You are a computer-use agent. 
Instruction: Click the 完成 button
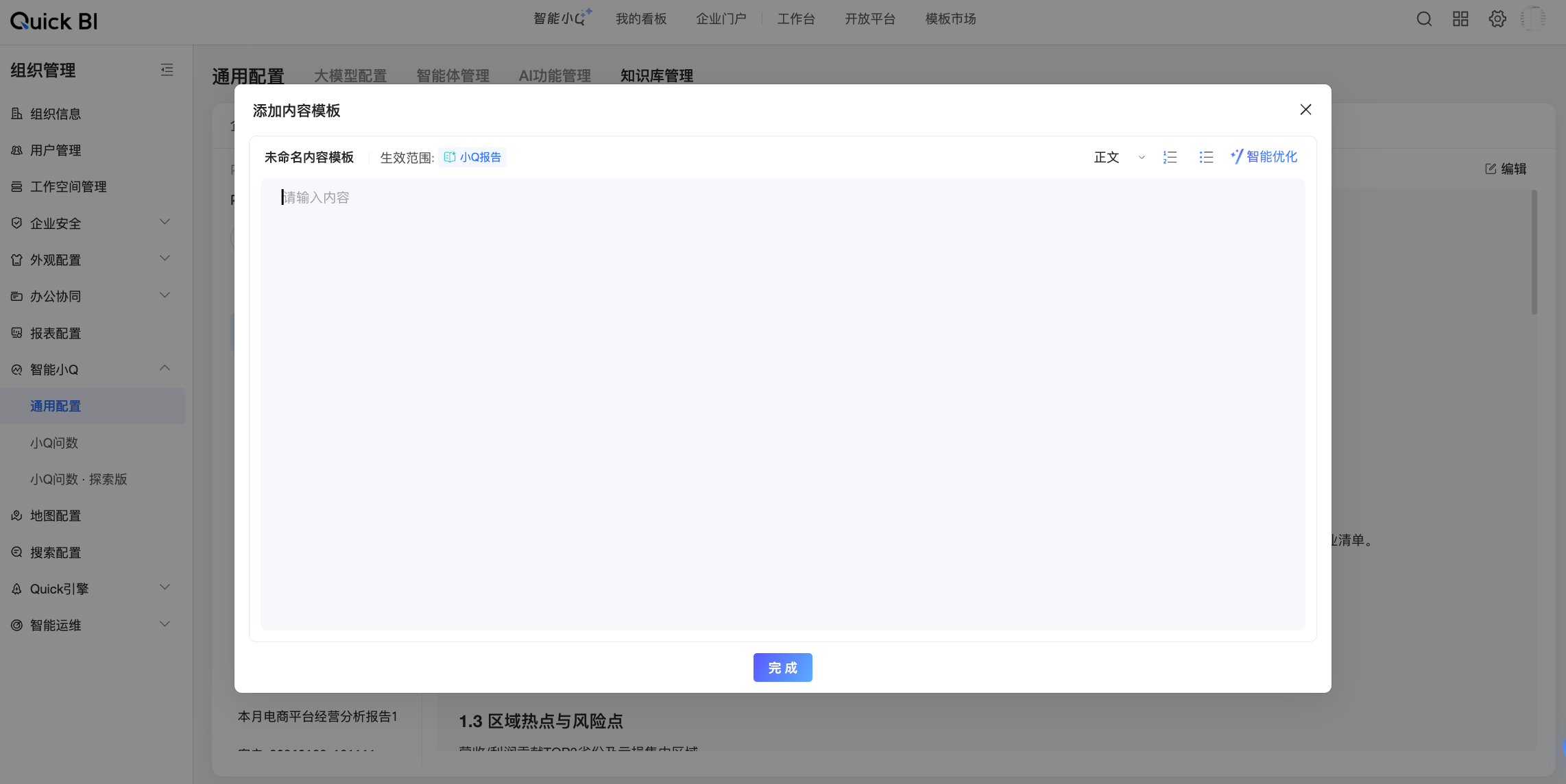782,667
